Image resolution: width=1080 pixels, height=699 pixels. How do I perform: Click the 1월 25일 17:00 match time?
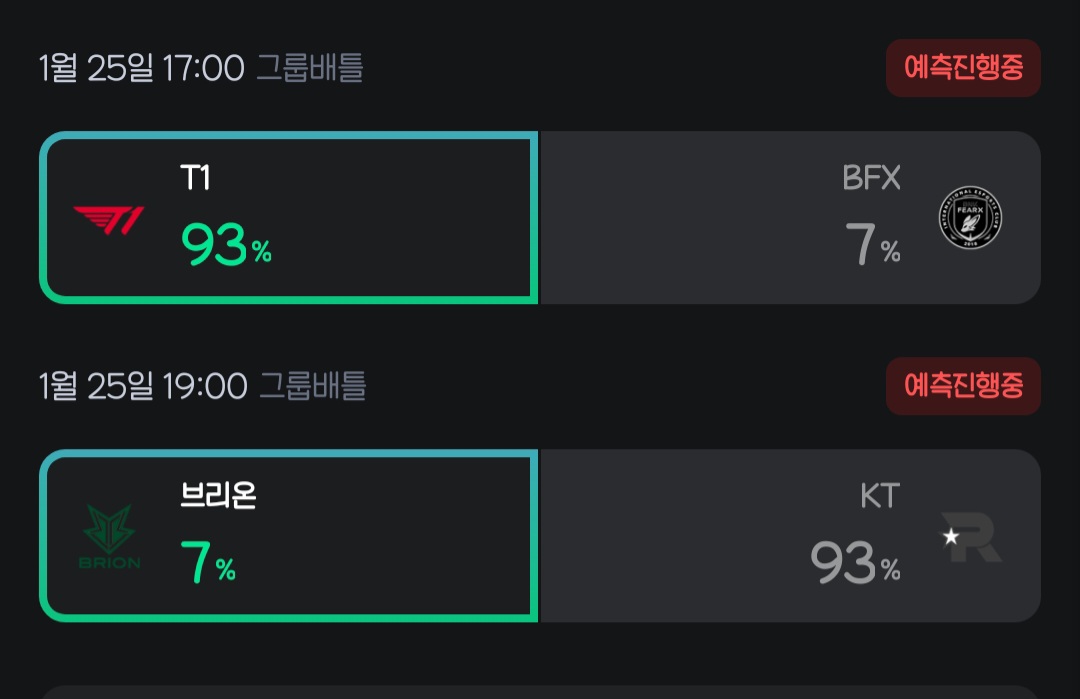pyautogui.click(x=141, y=68)
